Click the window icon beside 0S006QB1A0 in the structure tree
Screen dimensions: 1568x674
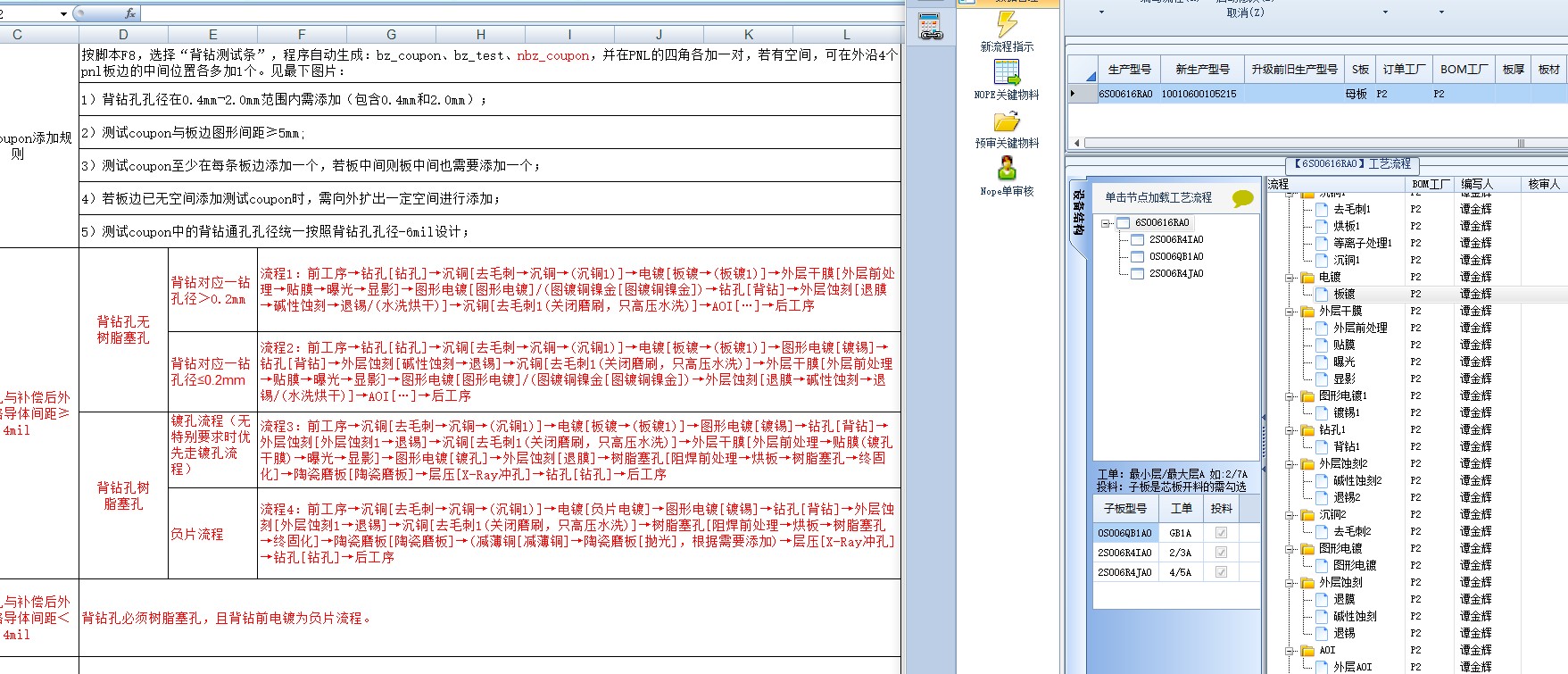click(1137, 257)
